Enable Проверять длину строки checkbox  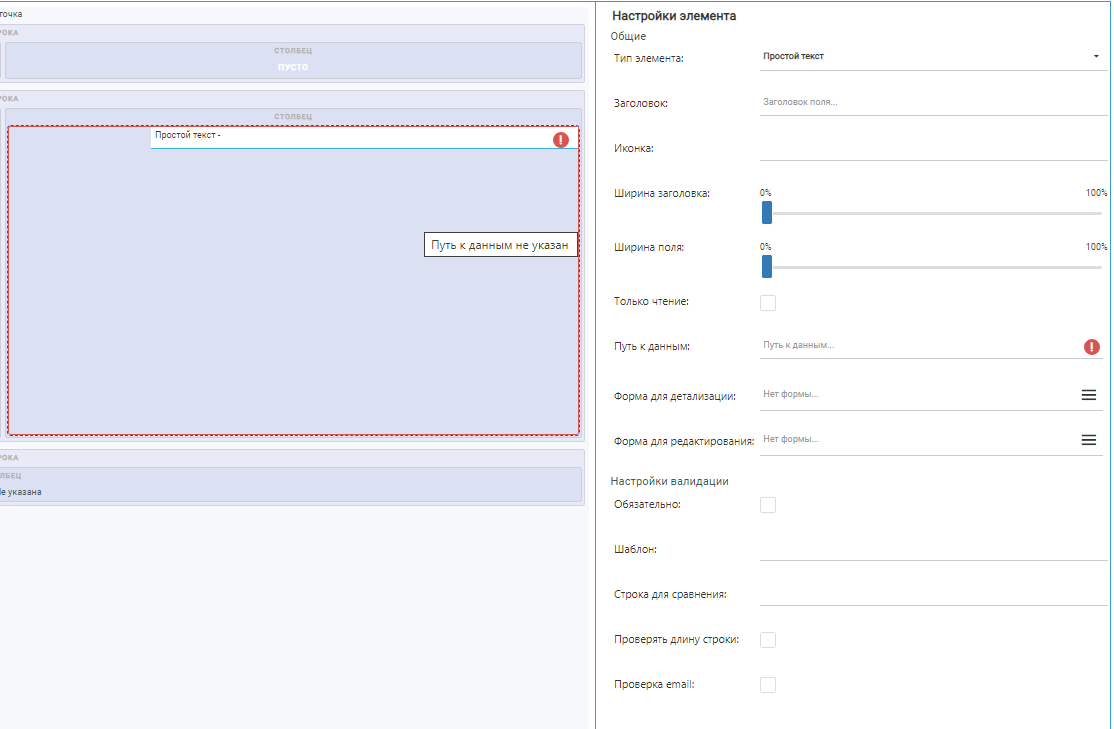[768, 640]
